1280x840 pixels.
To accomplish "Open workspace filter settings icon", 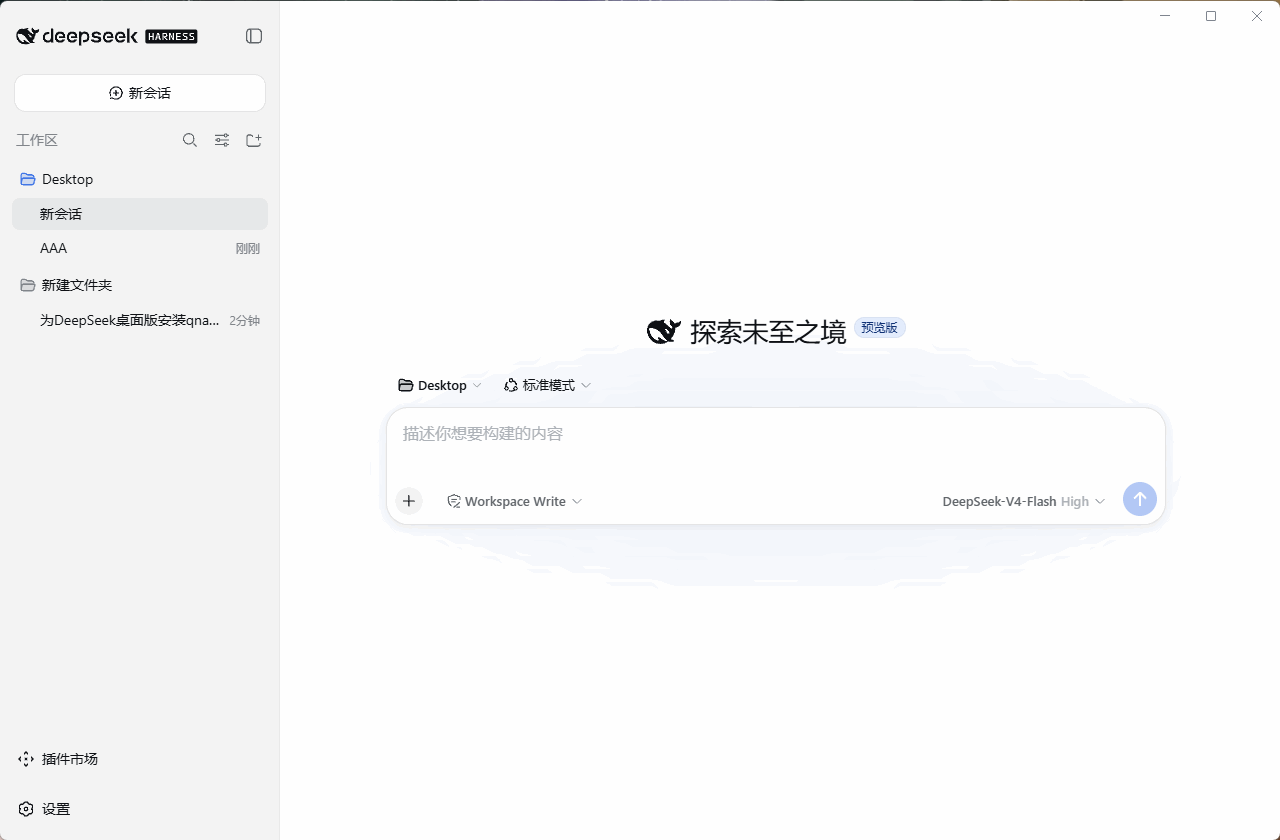I will click(x=222, y=140).
